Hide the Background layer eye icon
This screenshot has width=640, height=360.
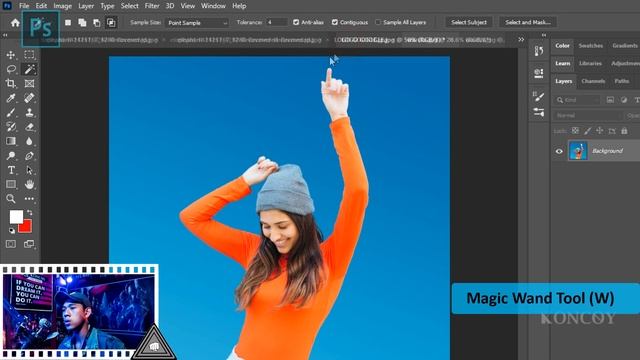[559, 151]
